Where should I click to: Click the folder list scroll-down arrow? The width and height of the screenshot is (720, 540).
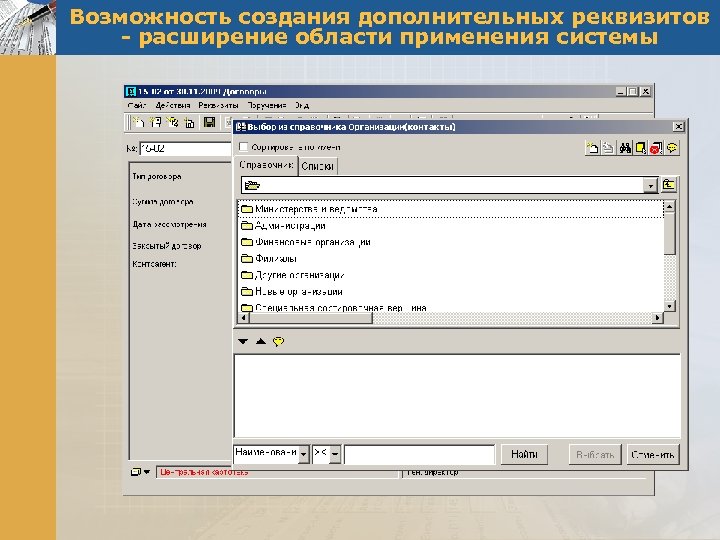pos(669,306)
